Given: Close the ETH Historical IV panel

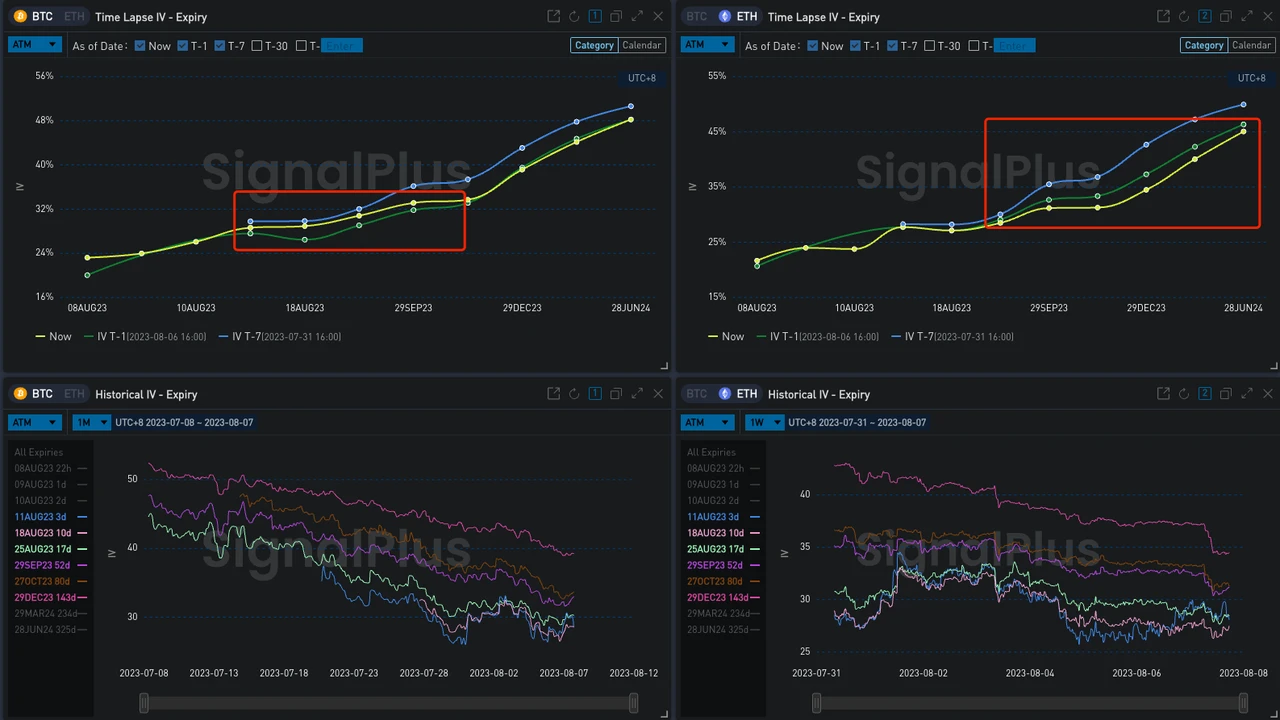Looking at the screenshot, I should coord(1267,394).
